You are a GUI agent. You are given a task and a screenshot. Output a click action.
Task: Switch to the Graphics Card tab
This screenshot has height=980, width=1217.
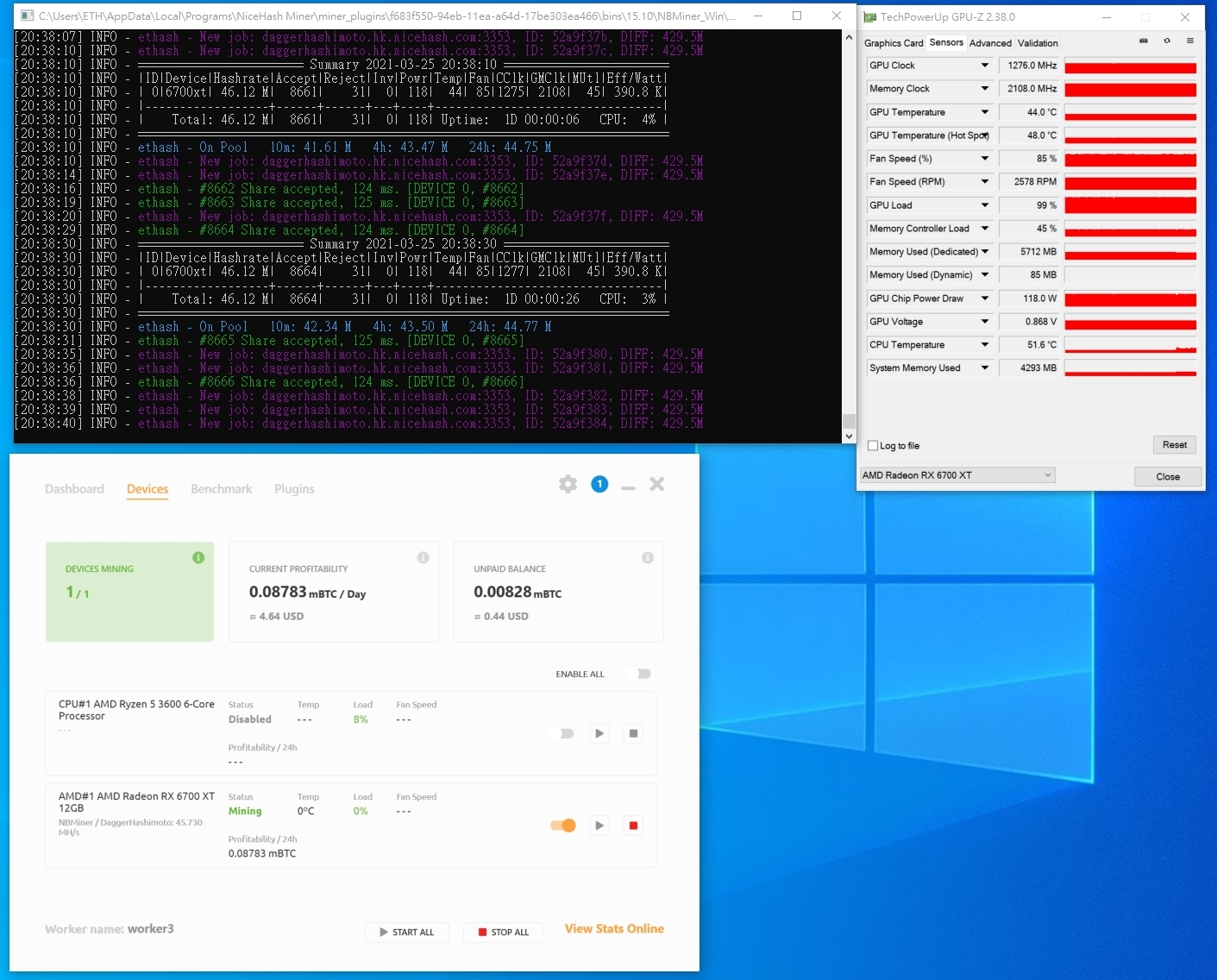coord(894,43)
